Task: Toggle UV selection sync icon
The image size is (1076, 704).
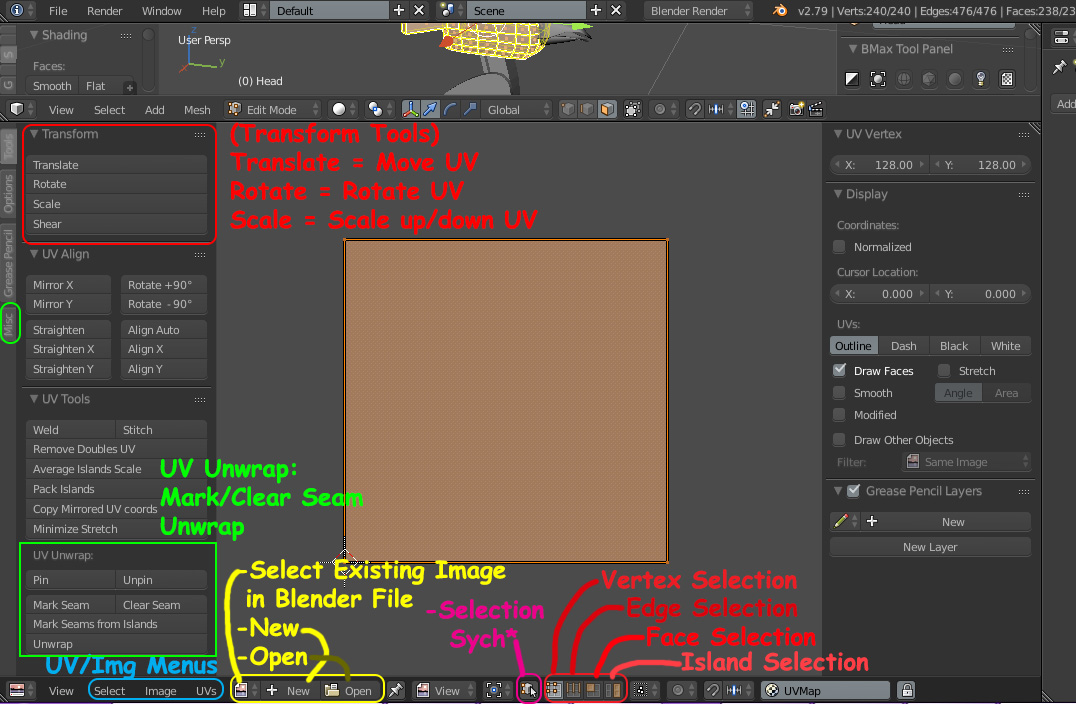Action: [528, 690]
